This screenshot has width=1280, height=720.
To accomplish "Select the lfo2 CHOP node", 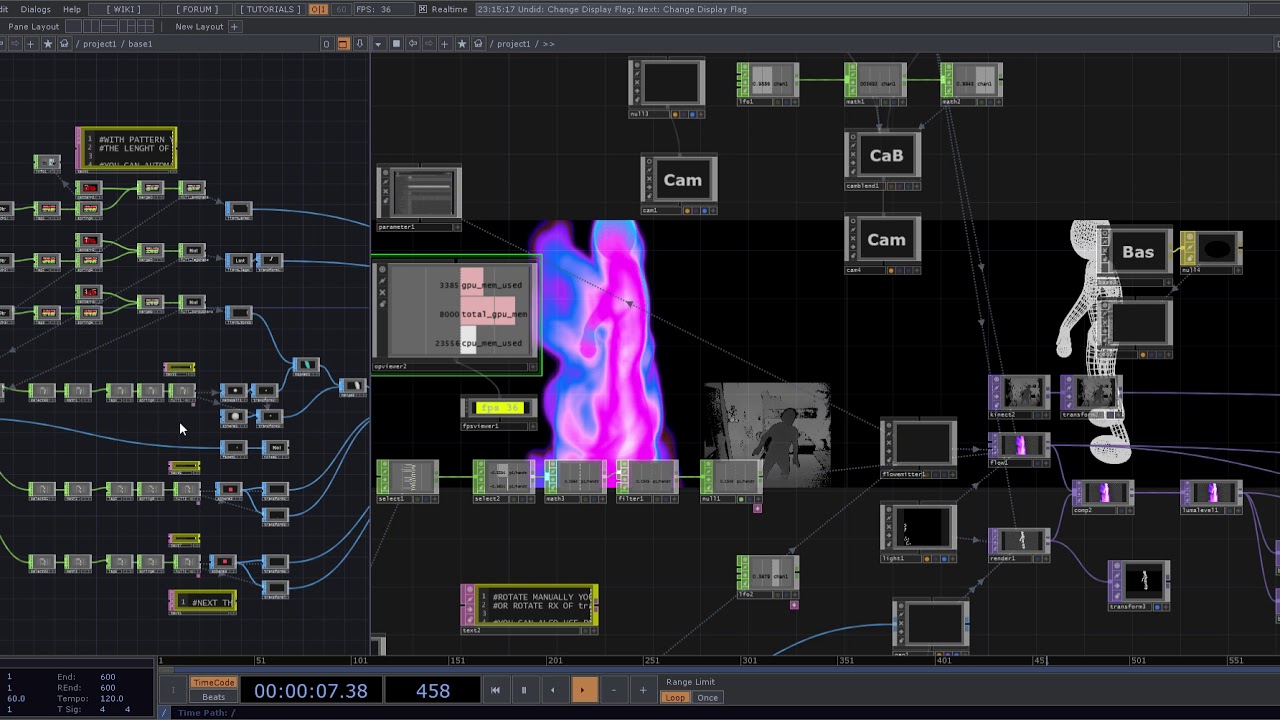I will click(767, 577).
